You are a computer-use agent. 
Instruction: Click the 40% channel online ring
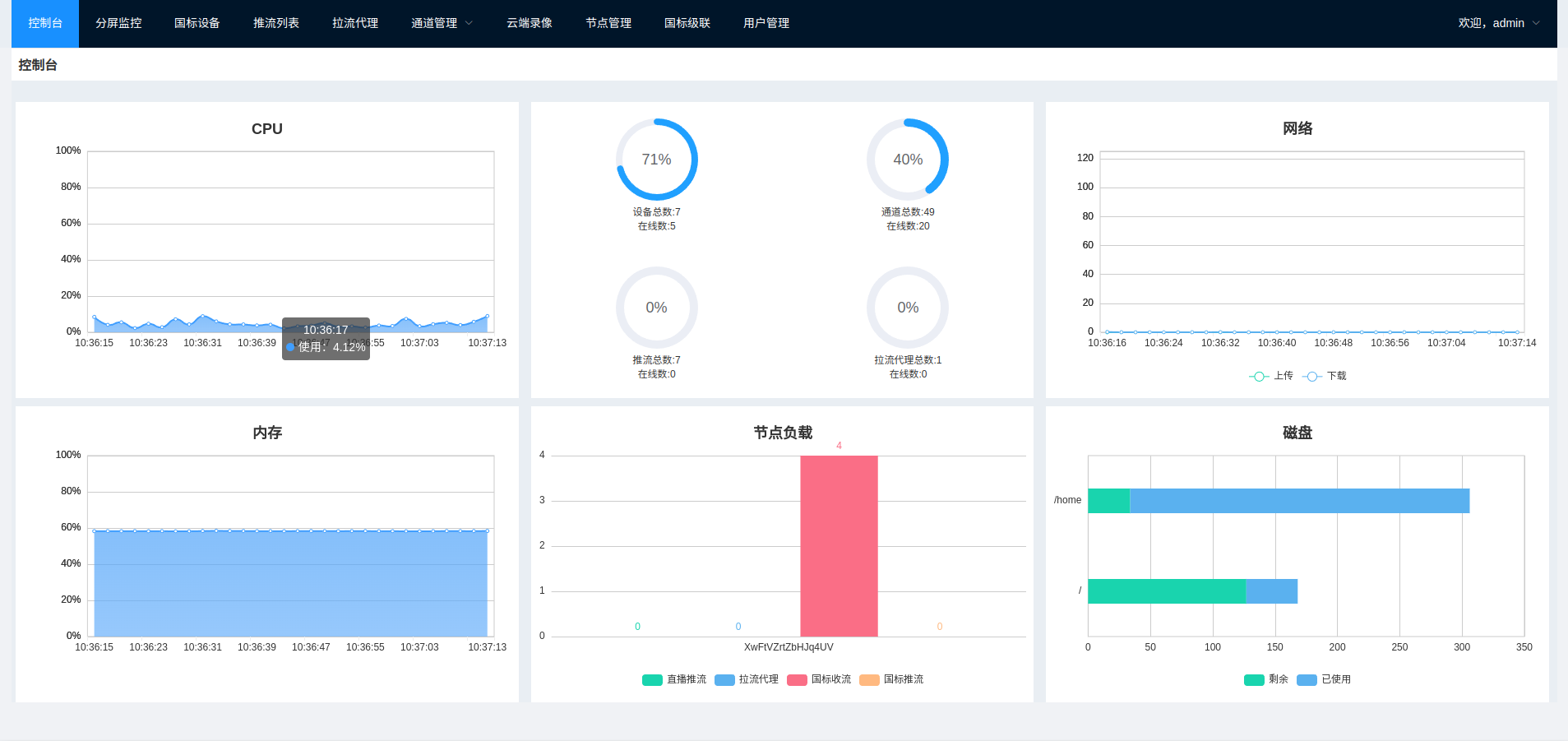pyautogui.click(x=907, y=160)
